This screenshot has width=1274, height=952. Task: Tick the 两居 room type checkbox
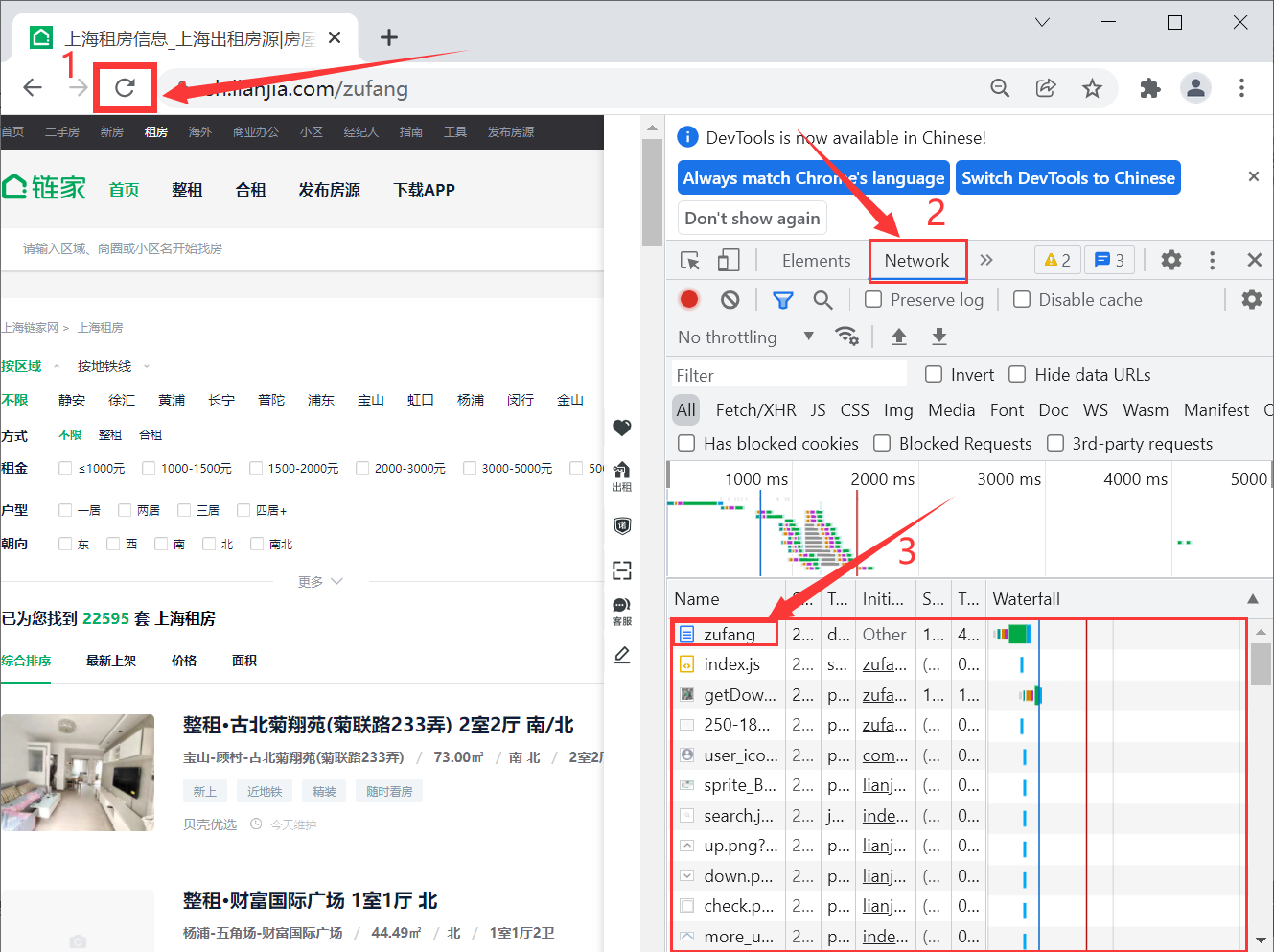click(x=125, y=510)
